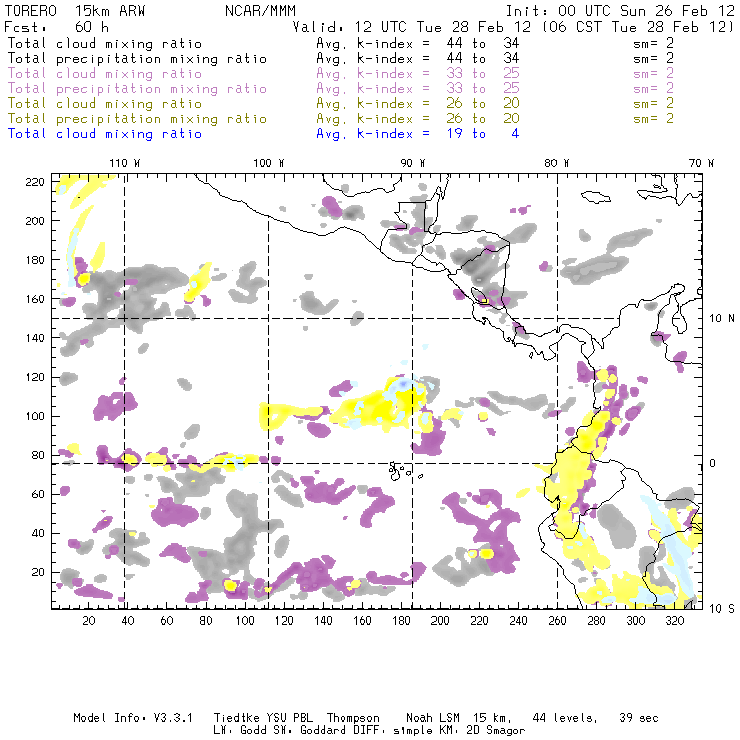Click olive 'Total precipitation mixing ratio' legend line

(x=137, y=119)
